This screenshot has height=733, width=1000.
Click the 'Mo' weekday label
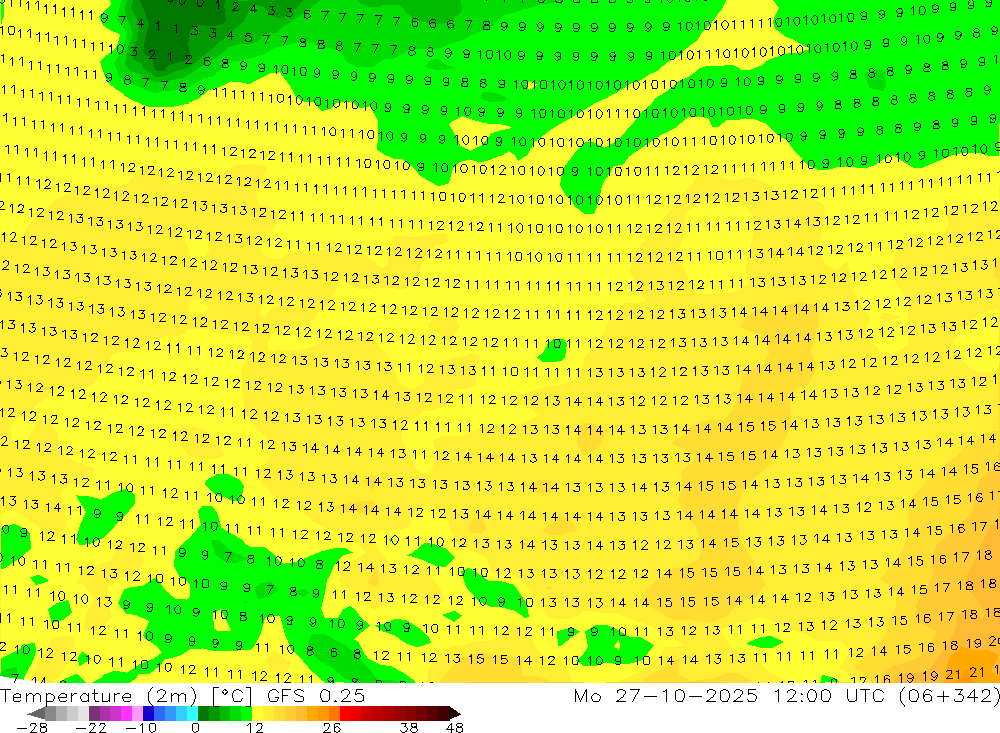[587, 695]
